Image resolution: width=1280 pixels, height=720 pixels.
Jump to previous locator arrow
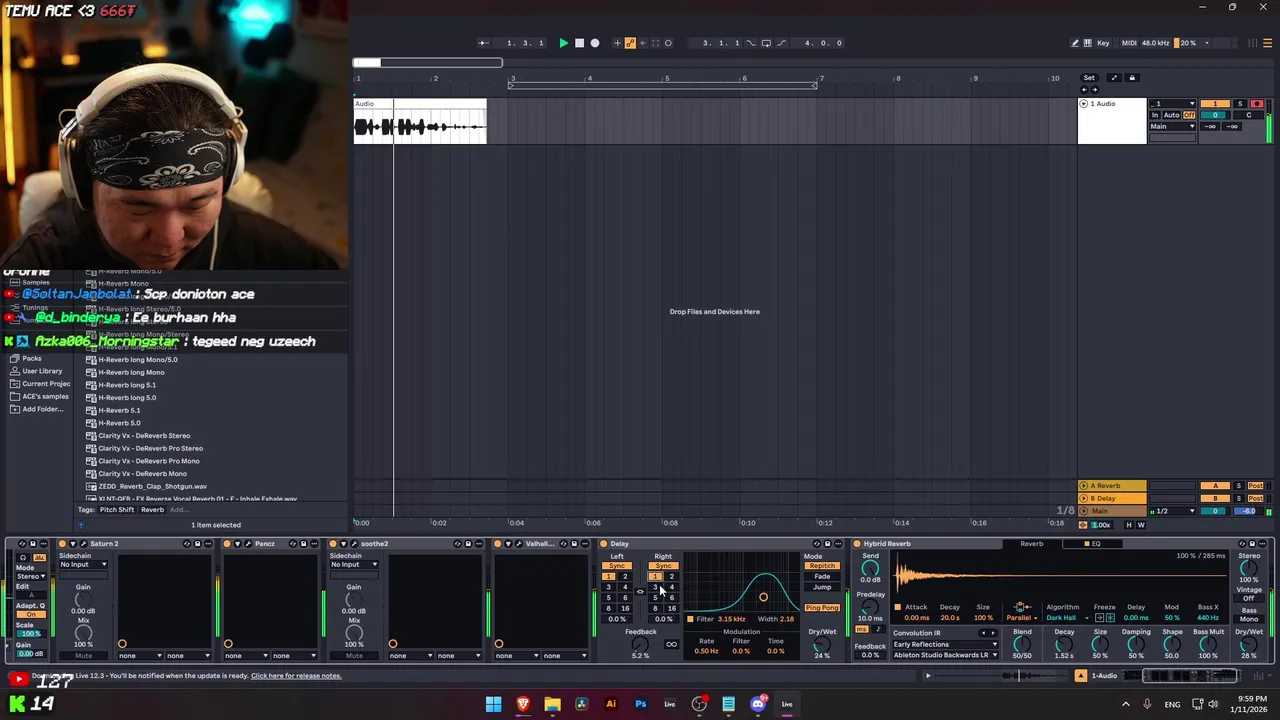pyautogui.click(x=1085, y=90)
